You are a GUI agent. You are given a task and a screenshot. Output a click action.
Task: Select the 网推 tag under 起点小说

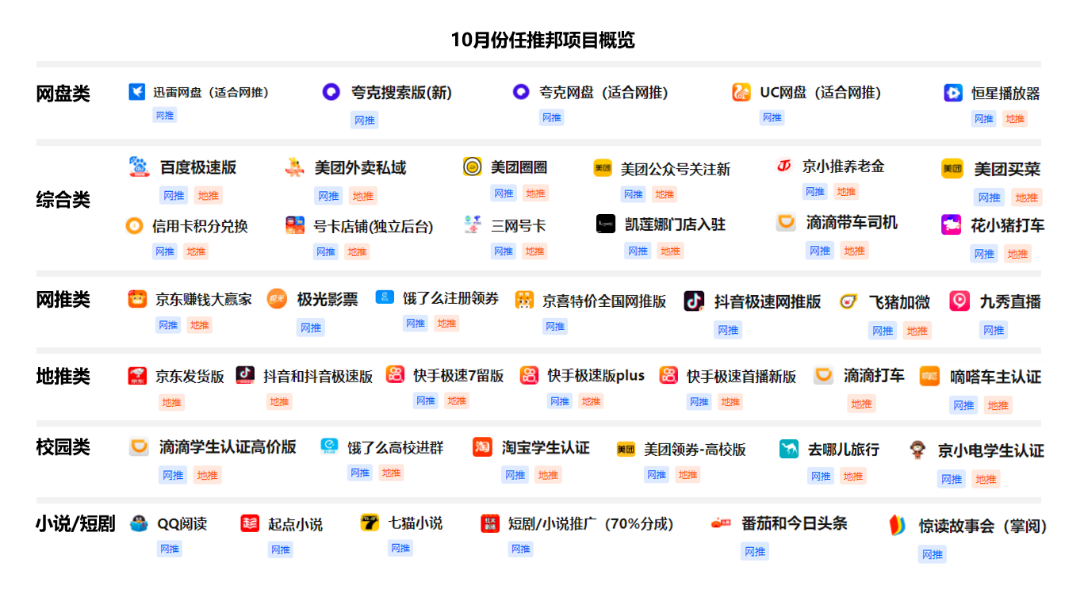(x=280, y=550)
